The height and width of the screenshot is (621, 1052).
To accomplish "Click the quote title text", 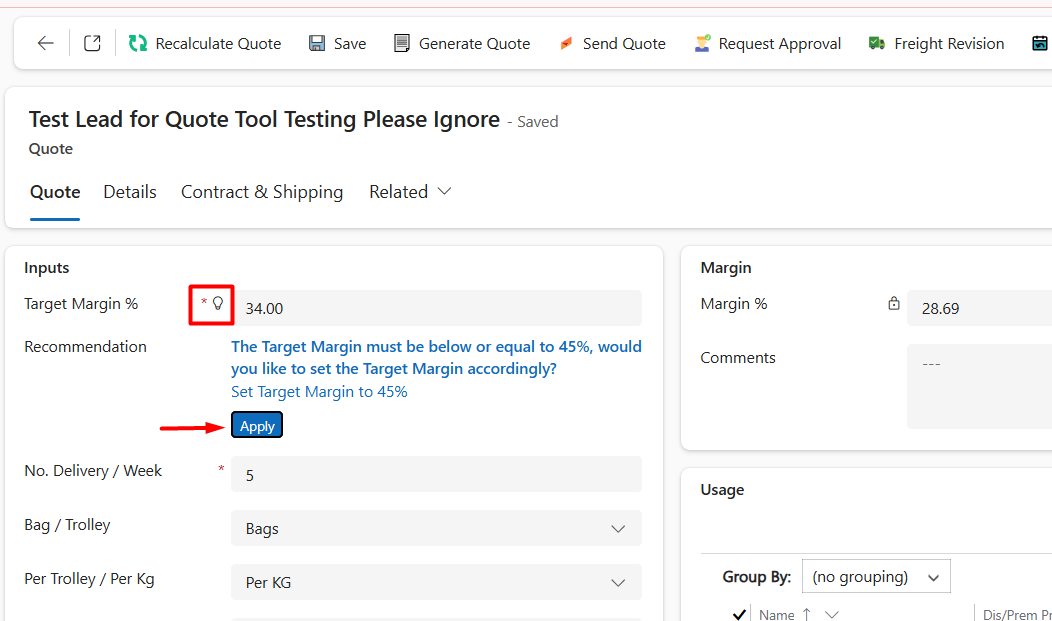I will (x=264, y=119).
